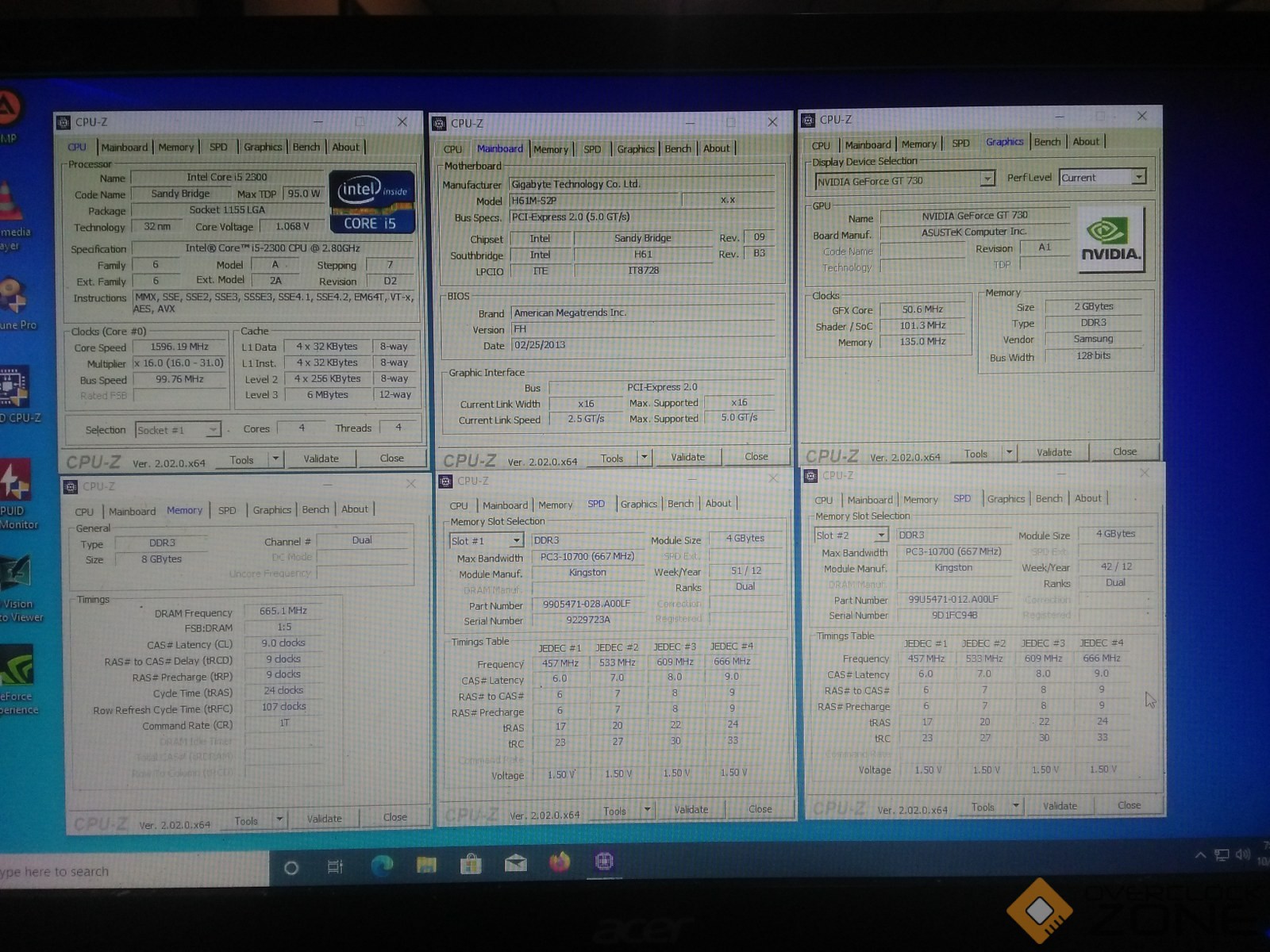Open Memory tab in Slot #1 SPD window
Viewport: 1270px width, 952px height.
555,505
